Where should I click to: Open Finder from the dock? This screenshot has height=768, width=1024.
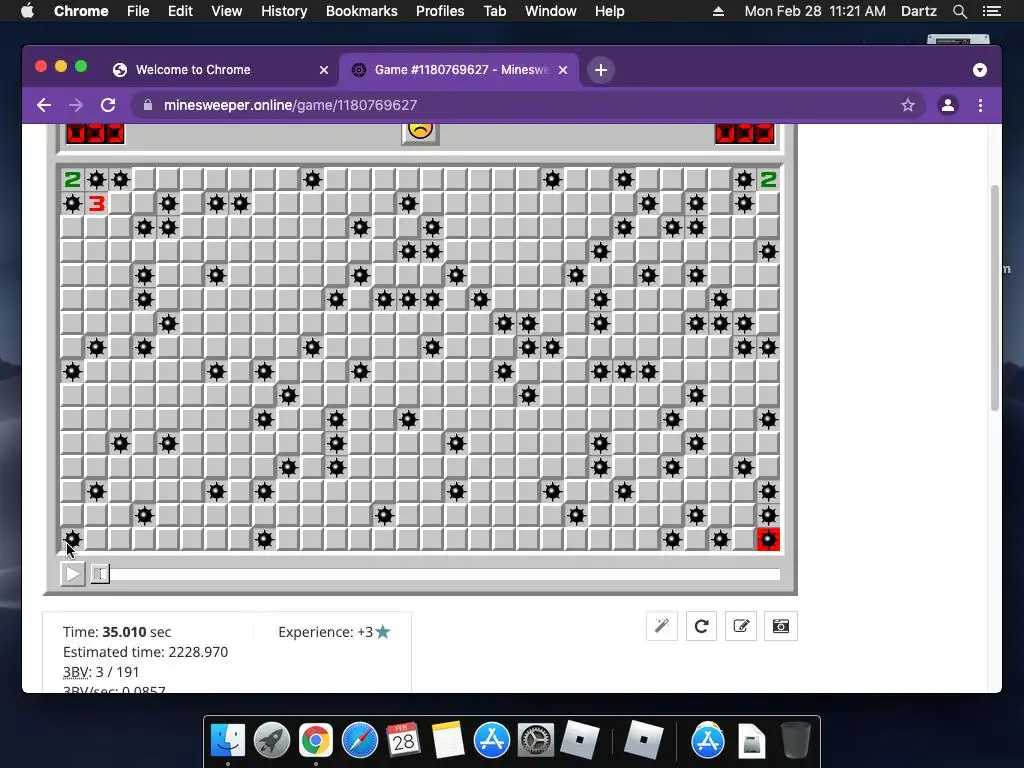pyautogui.click(x=227, y=741)
